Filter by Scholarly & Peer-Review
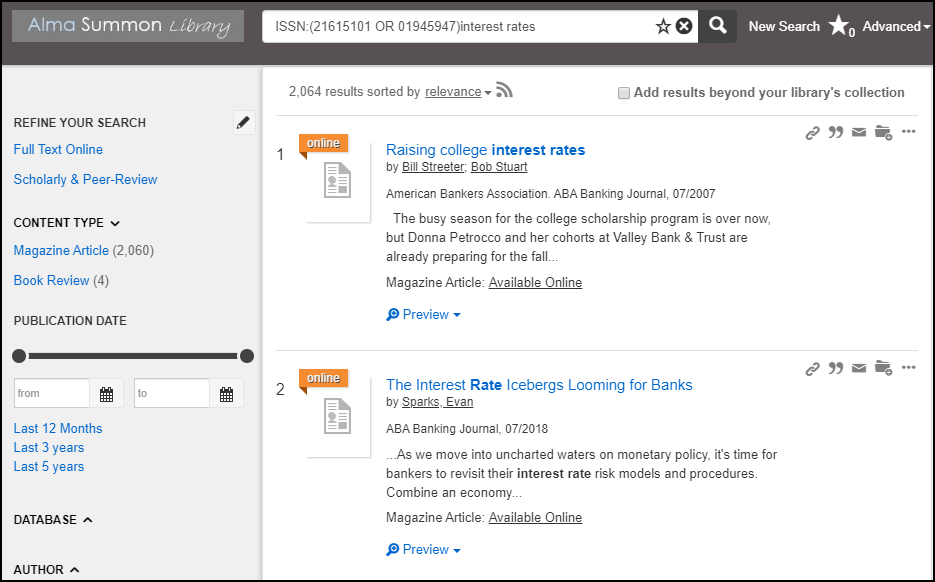This screenshot has height=582, width=935. tap(85, 179)
